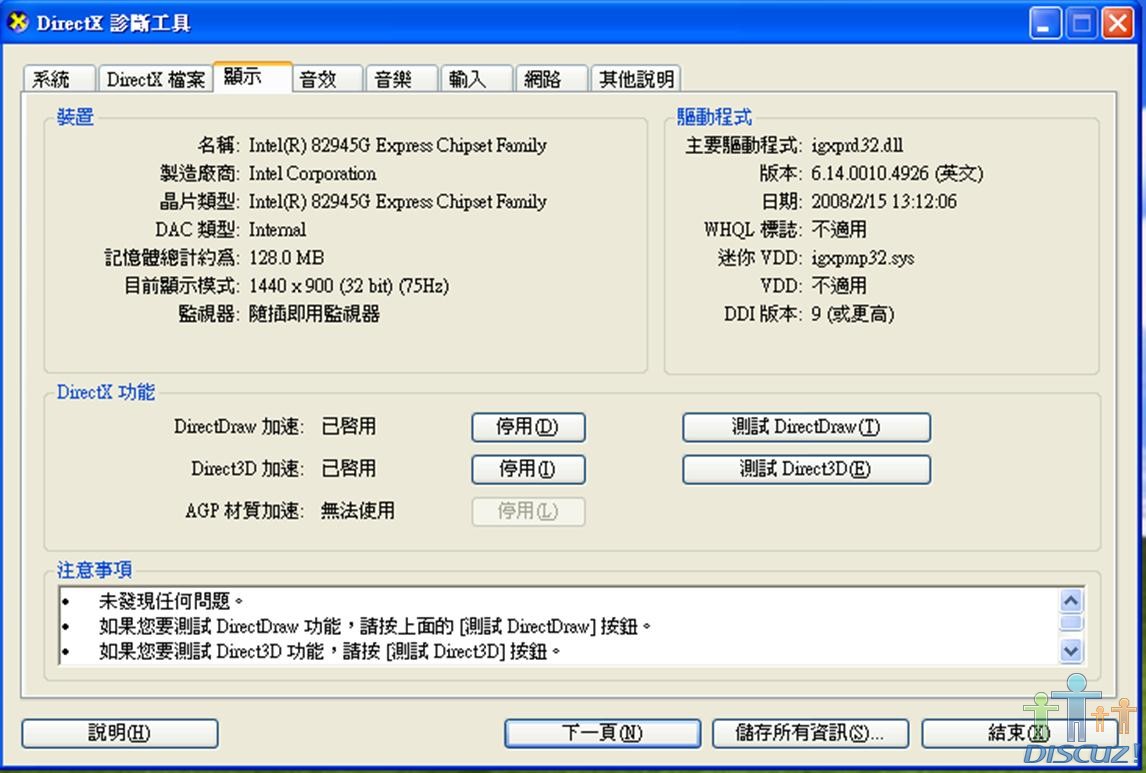Click display mode 1440 x 900 value
Viewport: 1146px width, 773px height.
349,286
